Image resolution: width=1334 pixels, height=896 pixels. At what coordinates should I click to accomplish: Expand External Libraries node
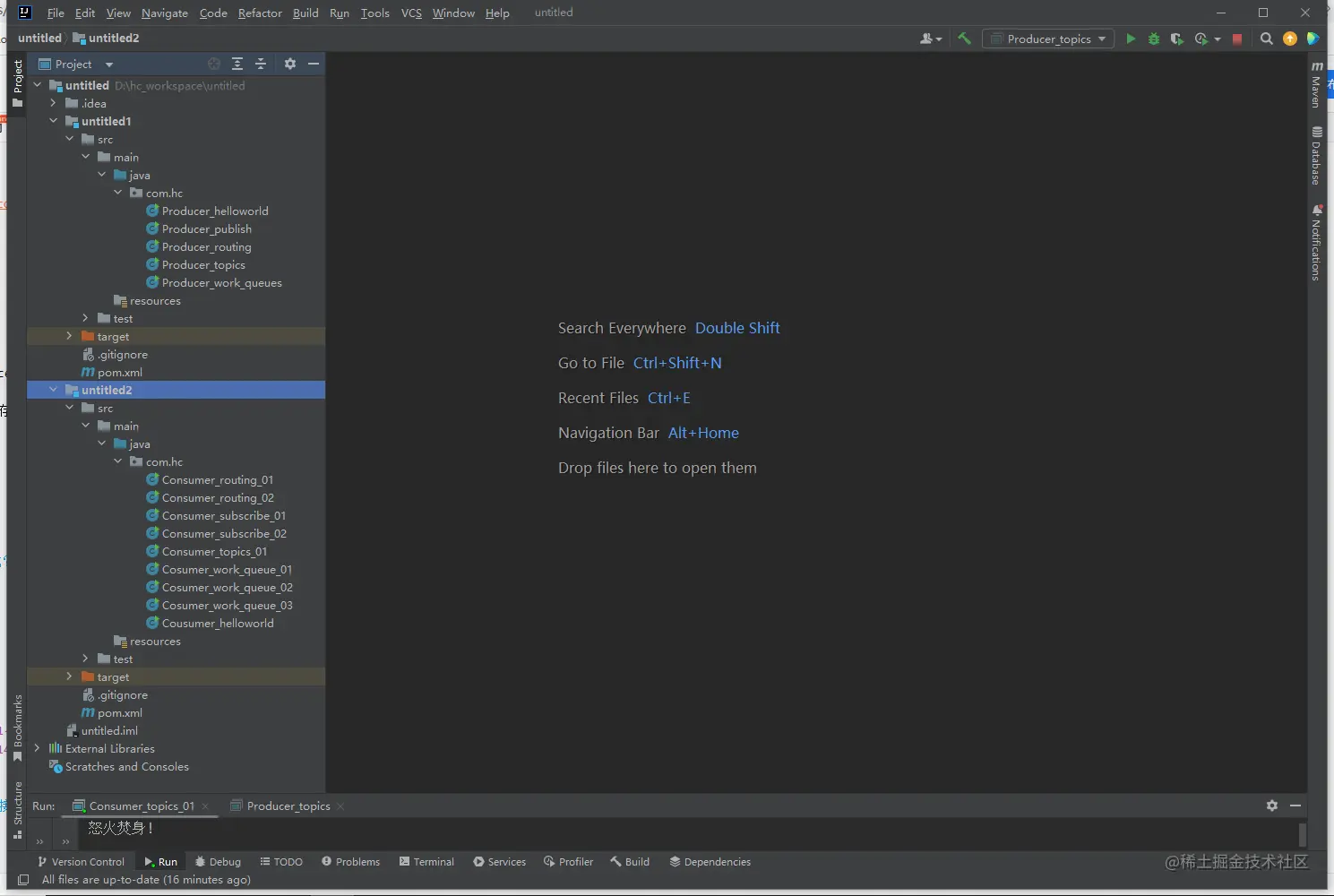(x=38, y=748)
